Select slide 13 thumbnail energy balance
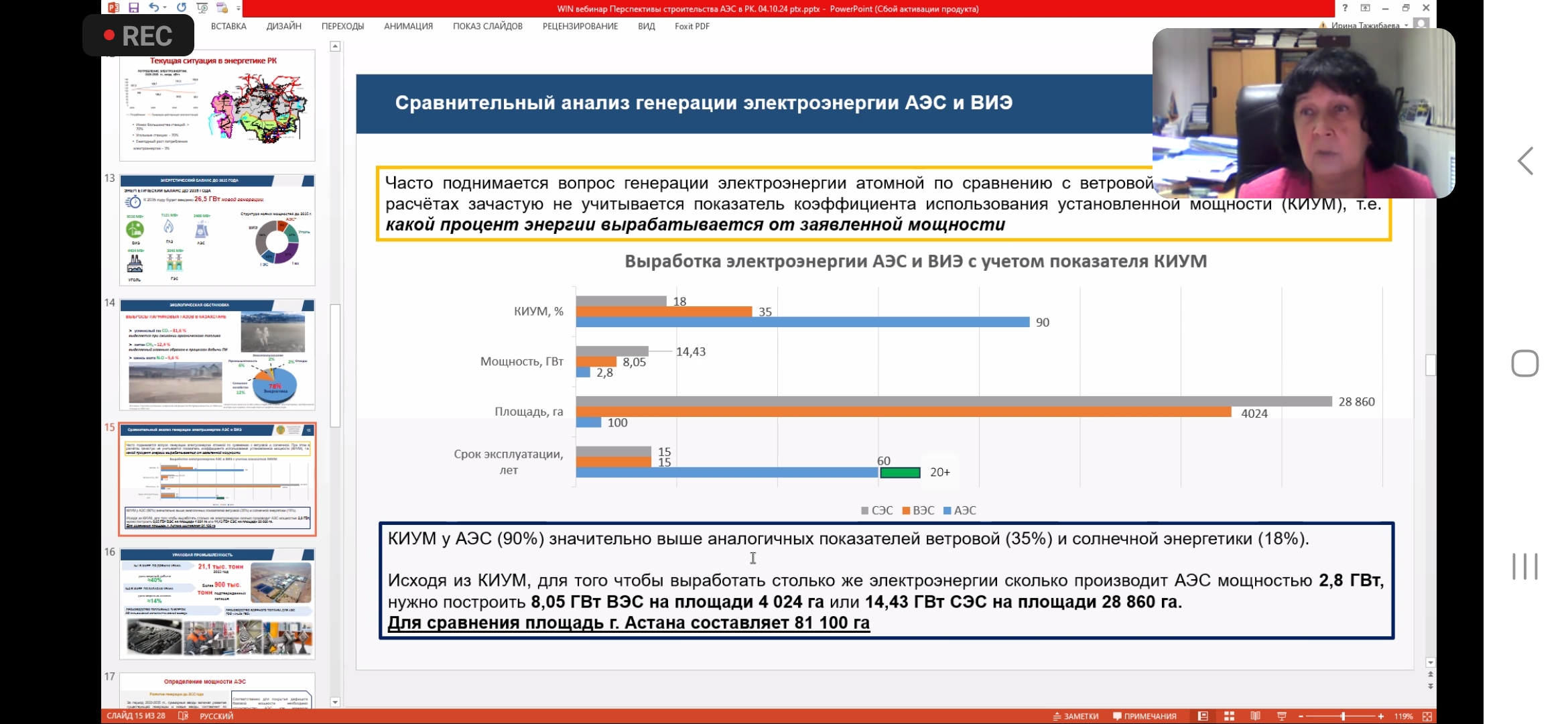This screenshot has height=724, width=1568. (x=217, y=230)
